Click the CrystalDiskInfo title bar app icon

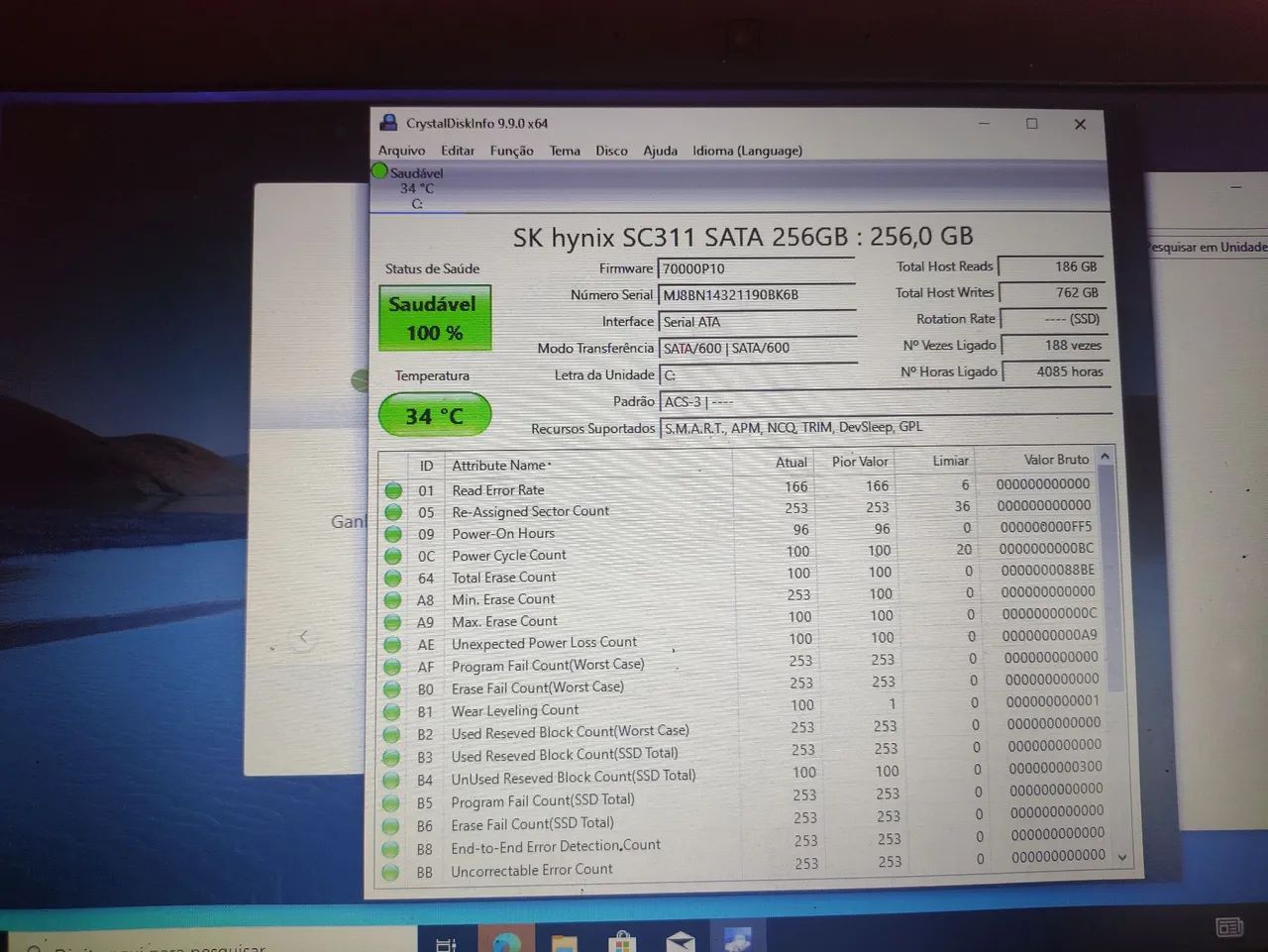[388, 123]
